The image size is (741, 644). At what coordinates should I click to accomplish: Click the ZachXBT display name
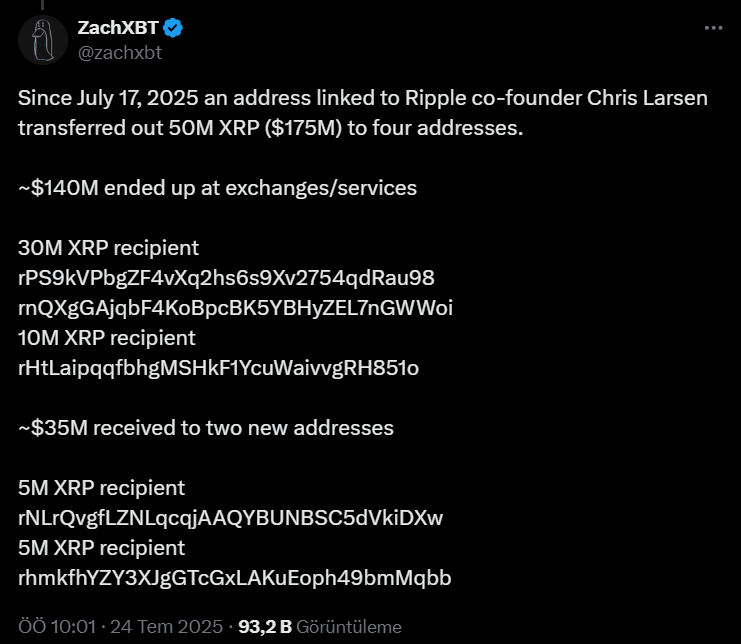[x=116, y=28]
